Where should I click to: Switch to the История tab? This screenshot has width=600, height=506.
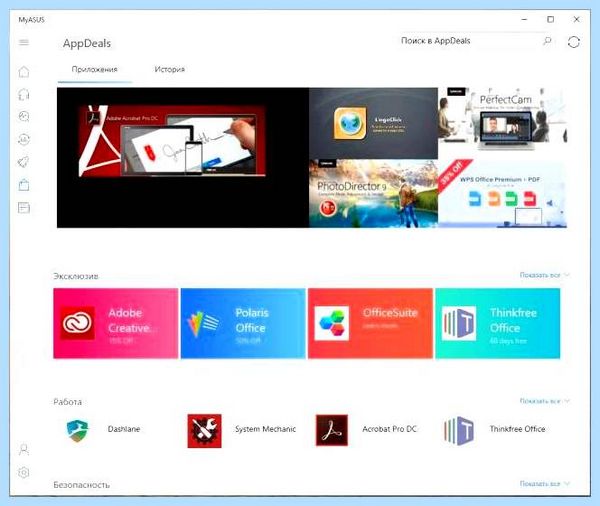(x=170, y=70)
